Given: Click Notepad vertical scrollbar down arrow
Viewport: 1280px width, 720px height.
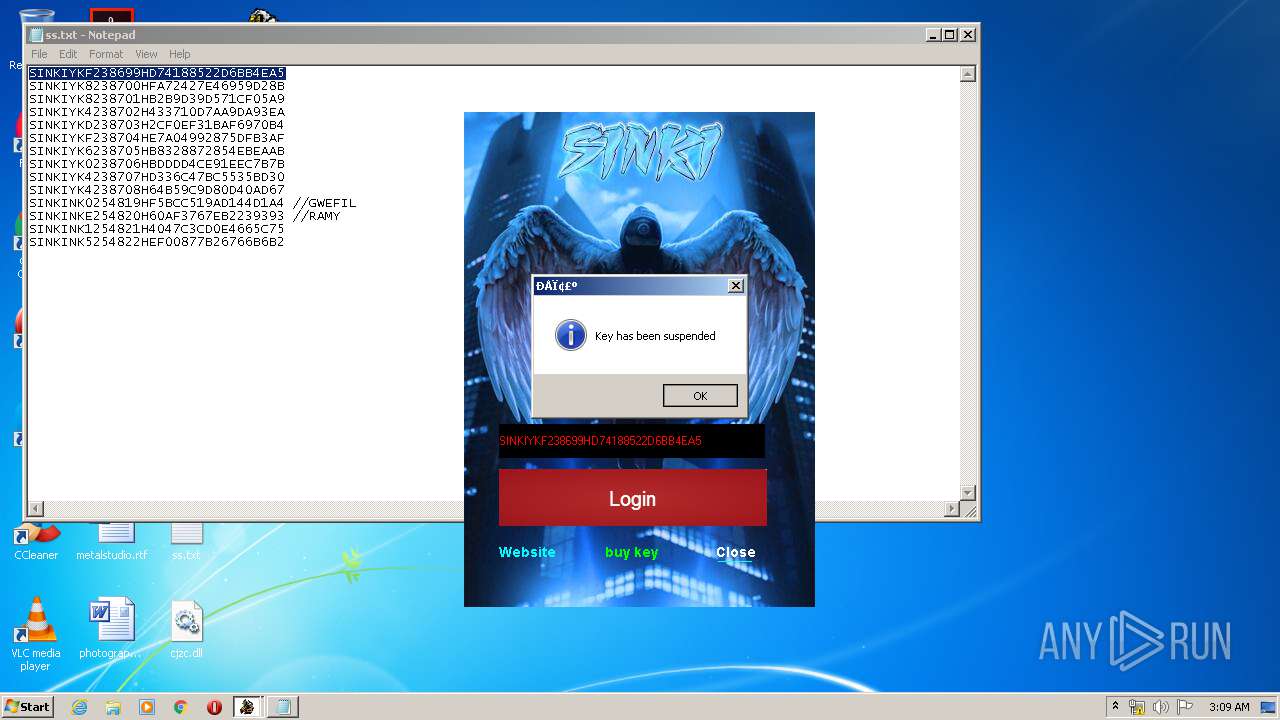Looking at the screenshot, I should [967, 493].
